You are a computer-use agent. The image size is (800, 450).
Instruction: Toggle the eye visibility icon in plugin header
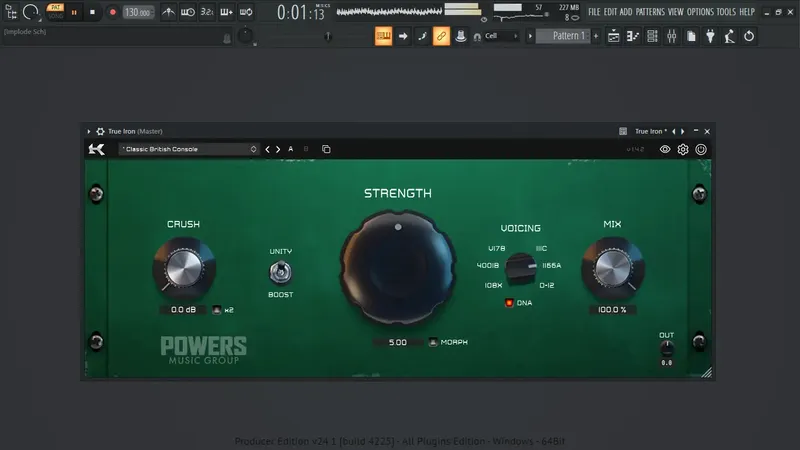(665, 149)
